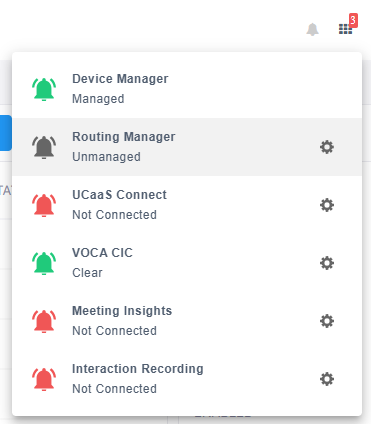
Task: Open the Meeting Insights entry
Action: click(x=187, y=321)
